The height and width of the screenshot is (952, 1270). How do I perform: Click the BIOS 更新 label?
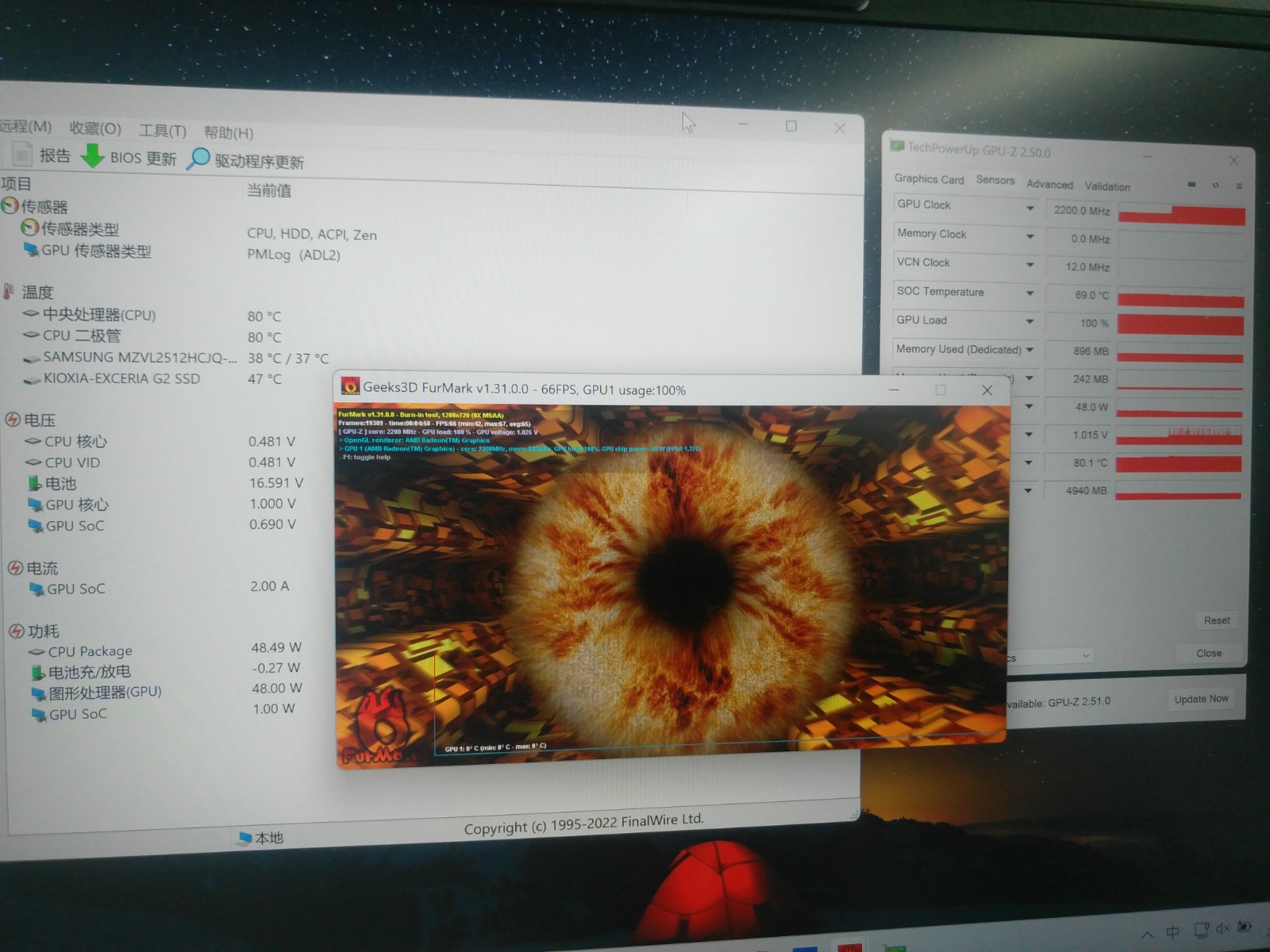pos(143,158)
